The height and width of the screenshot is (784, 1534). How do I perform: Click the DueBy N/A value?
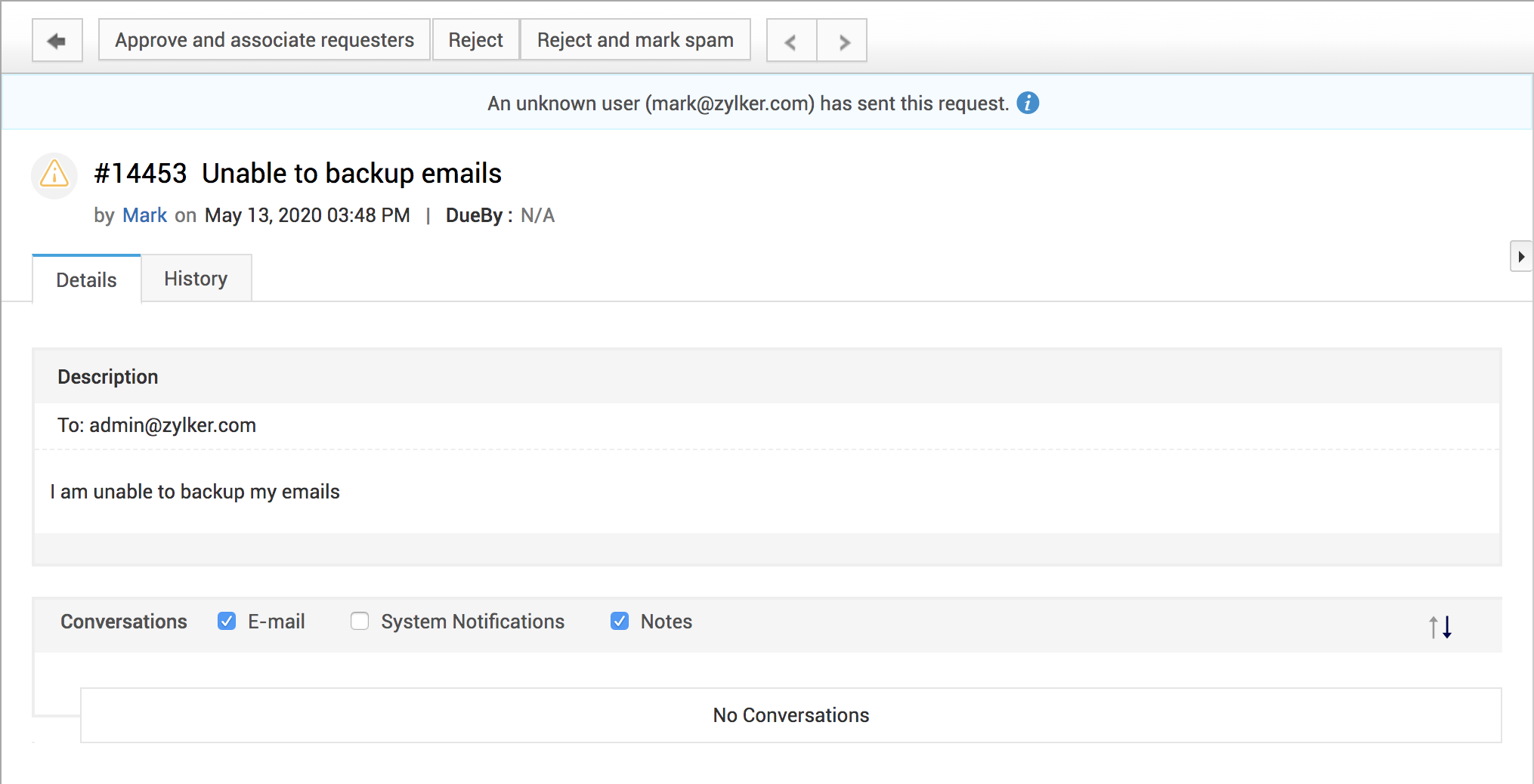(x=537, y=215)
